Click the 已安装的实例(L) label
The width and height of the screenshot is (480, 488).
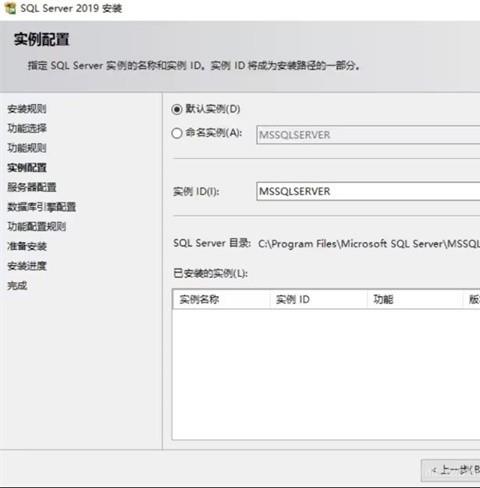click(211, 274)
